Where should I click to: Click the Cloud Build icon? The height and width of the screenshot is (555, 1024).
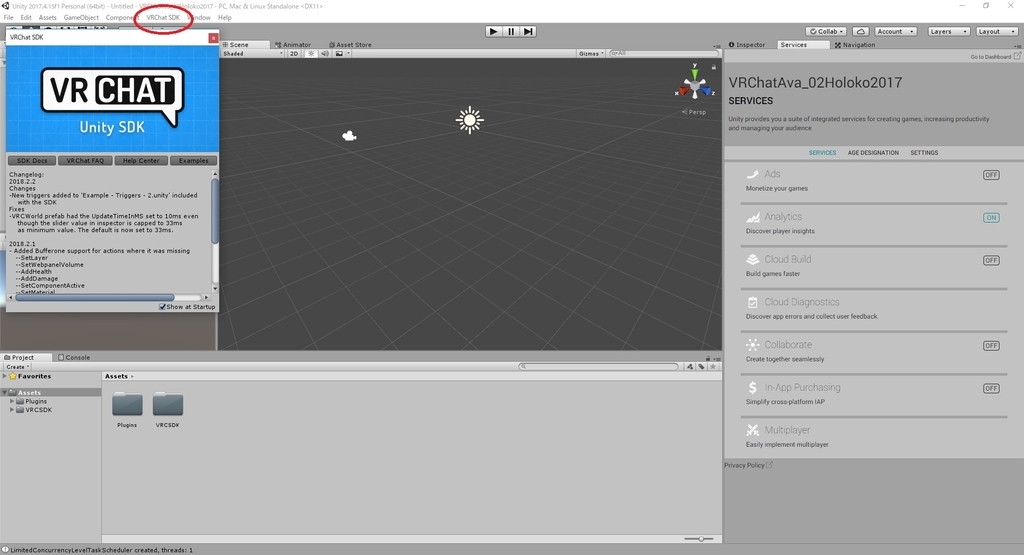(752, 259)
